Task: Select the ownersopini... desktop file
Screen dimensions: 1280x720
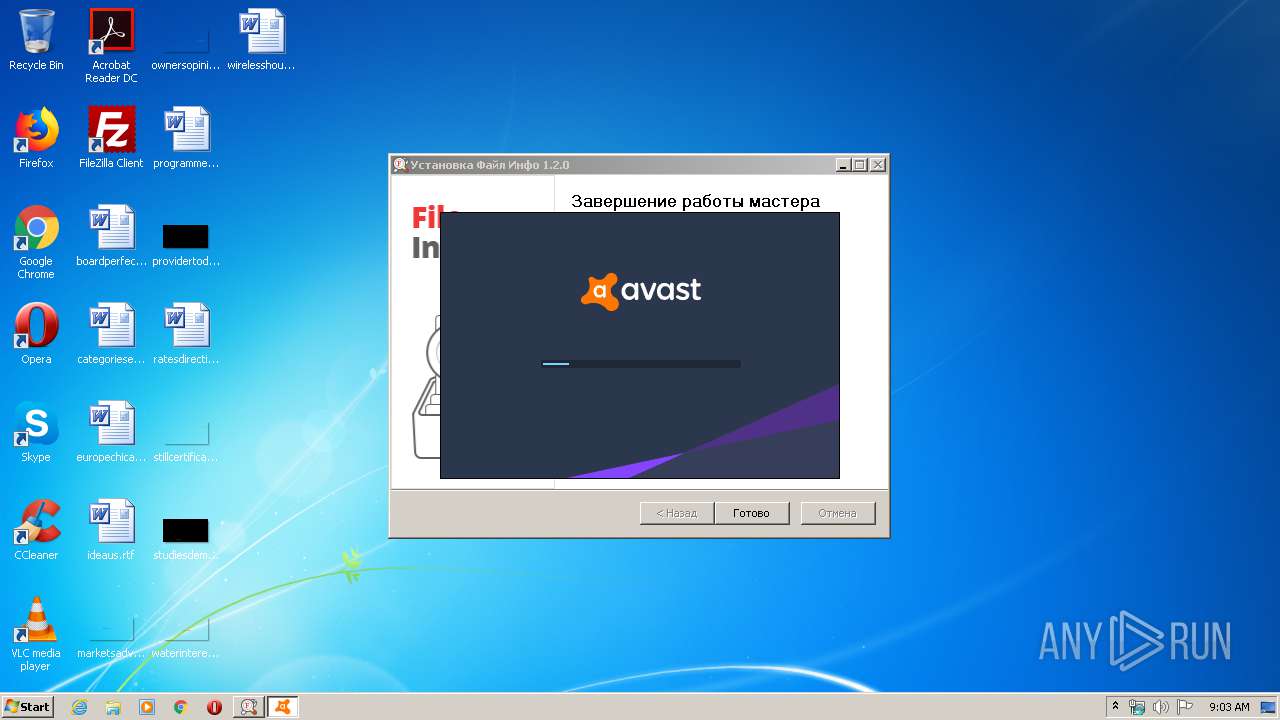Action: pyautogui.click(x=186, y=40)
